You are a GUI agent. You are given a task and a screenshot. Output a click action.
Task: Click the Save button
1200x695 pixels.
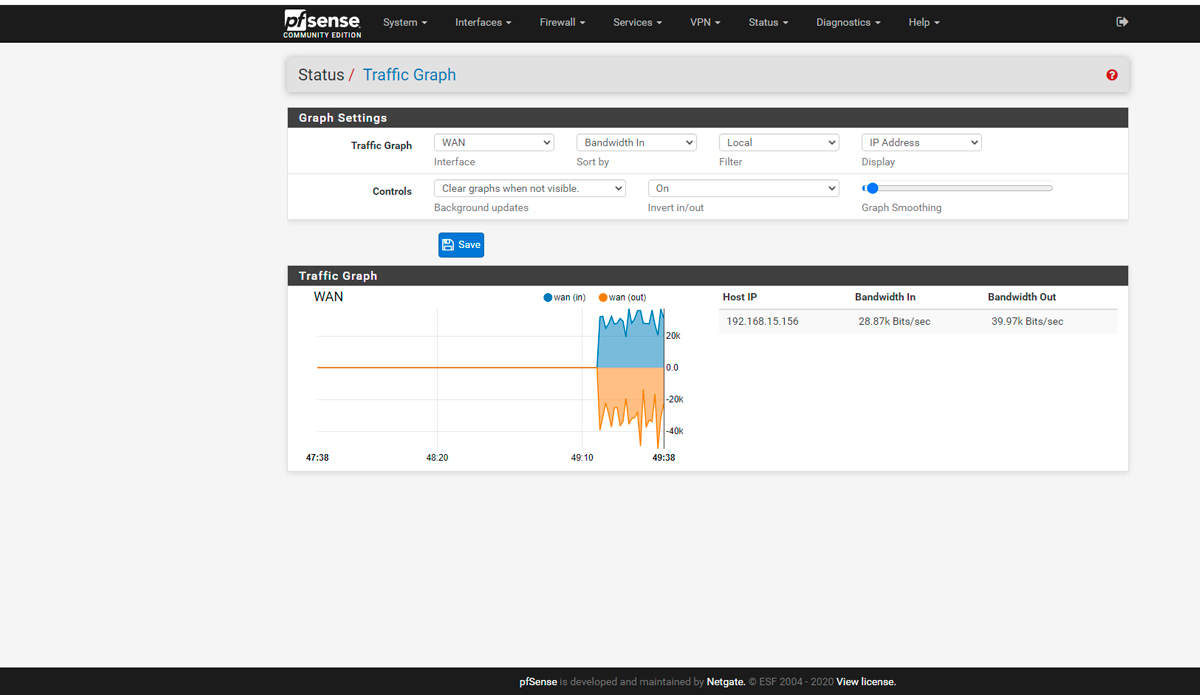[461, 245]
